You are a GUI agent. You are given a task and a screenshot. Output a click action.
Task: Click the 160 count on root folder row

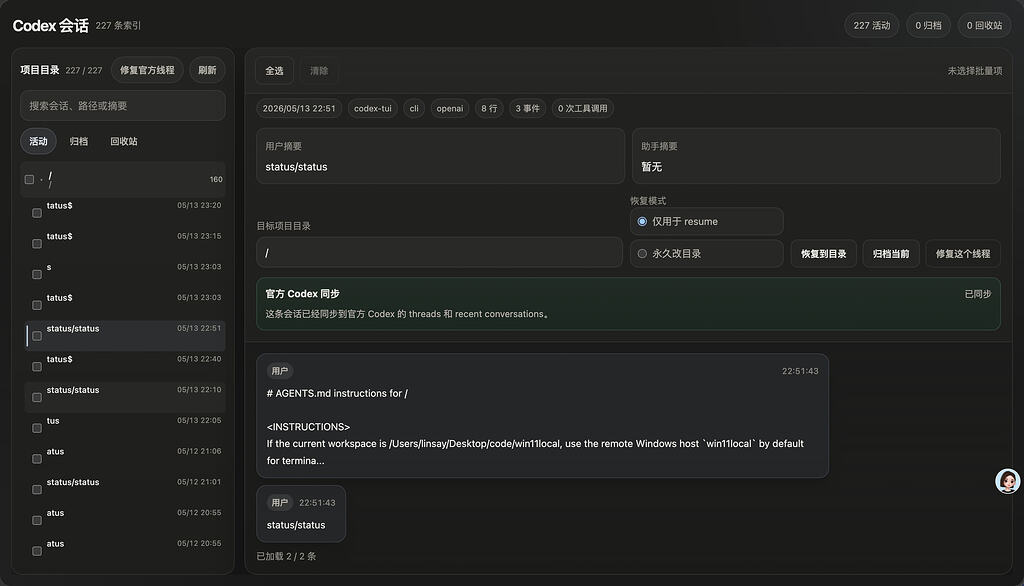[x=216, y=180]
